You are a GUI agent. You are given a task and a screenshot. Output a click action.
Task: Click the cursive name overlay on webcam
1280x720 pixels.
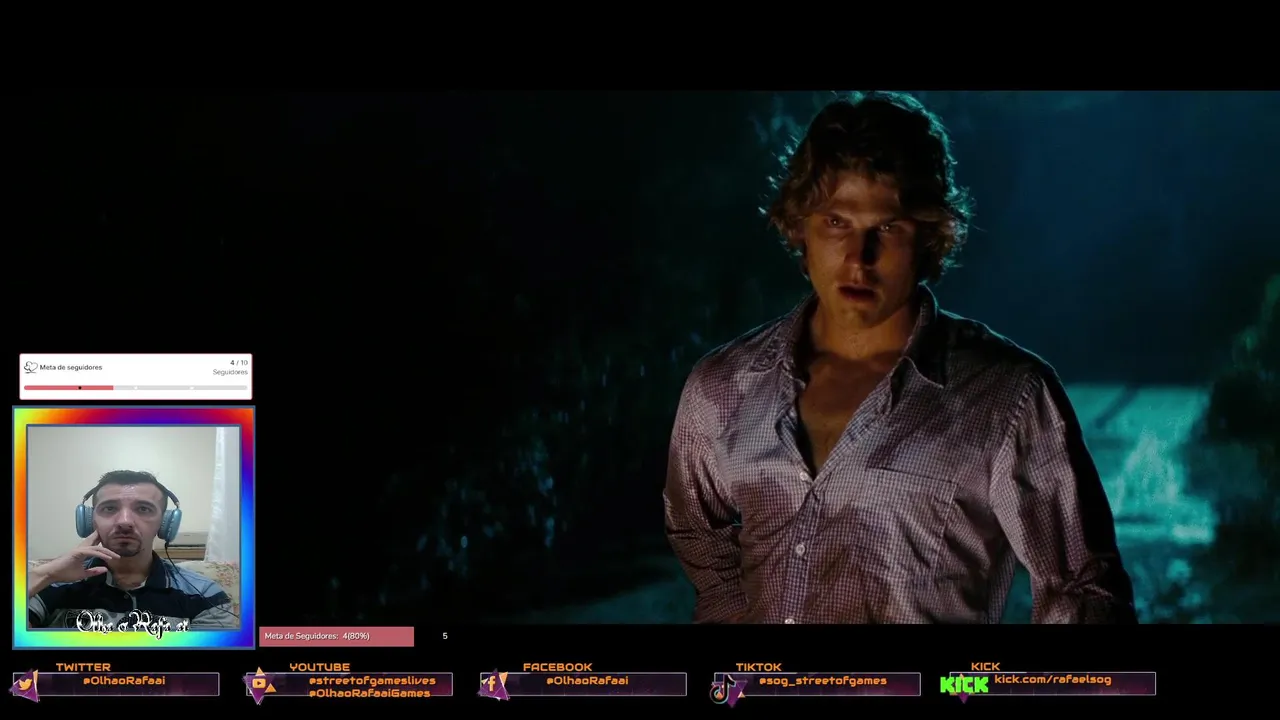[133, 623]
